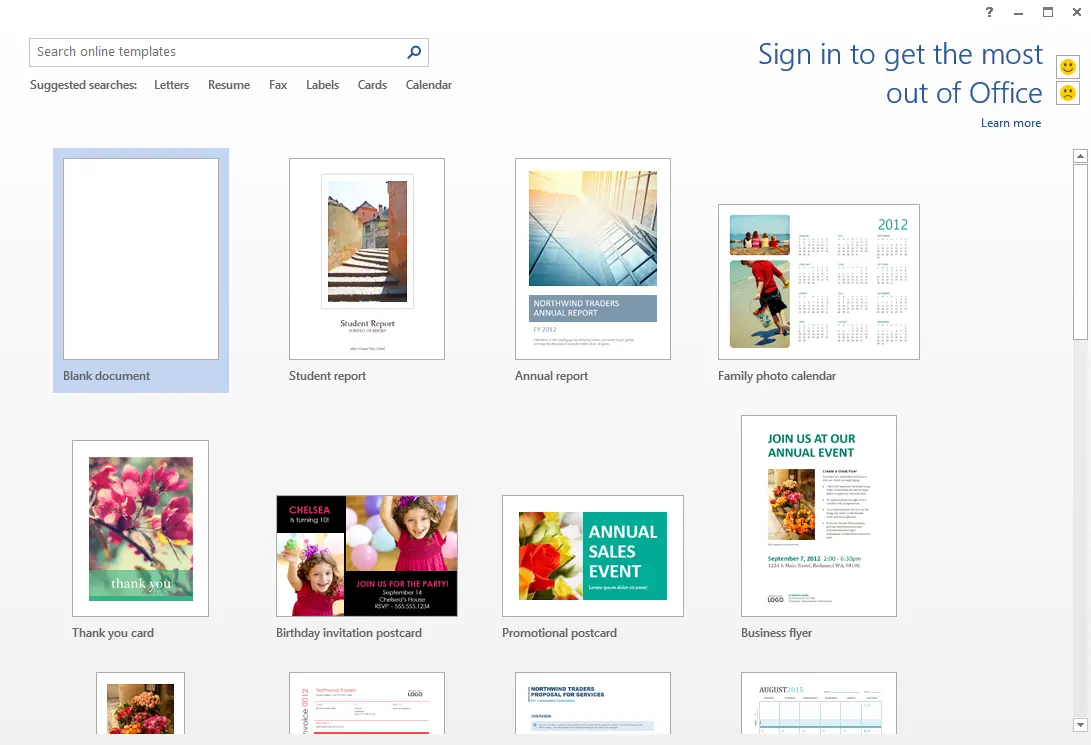Click the Thank you card label
Screen dimensions: 1091x745
coord(113,633)
